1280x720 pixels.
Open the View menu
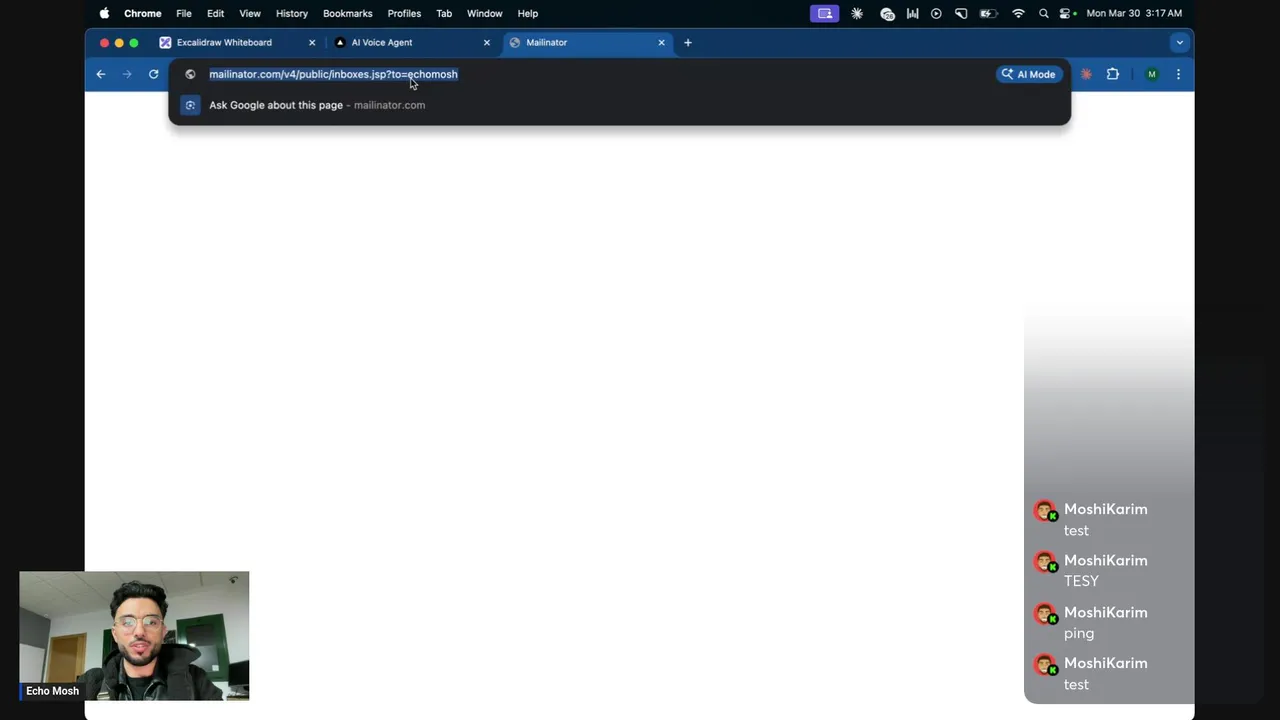[x=250, y=13]
